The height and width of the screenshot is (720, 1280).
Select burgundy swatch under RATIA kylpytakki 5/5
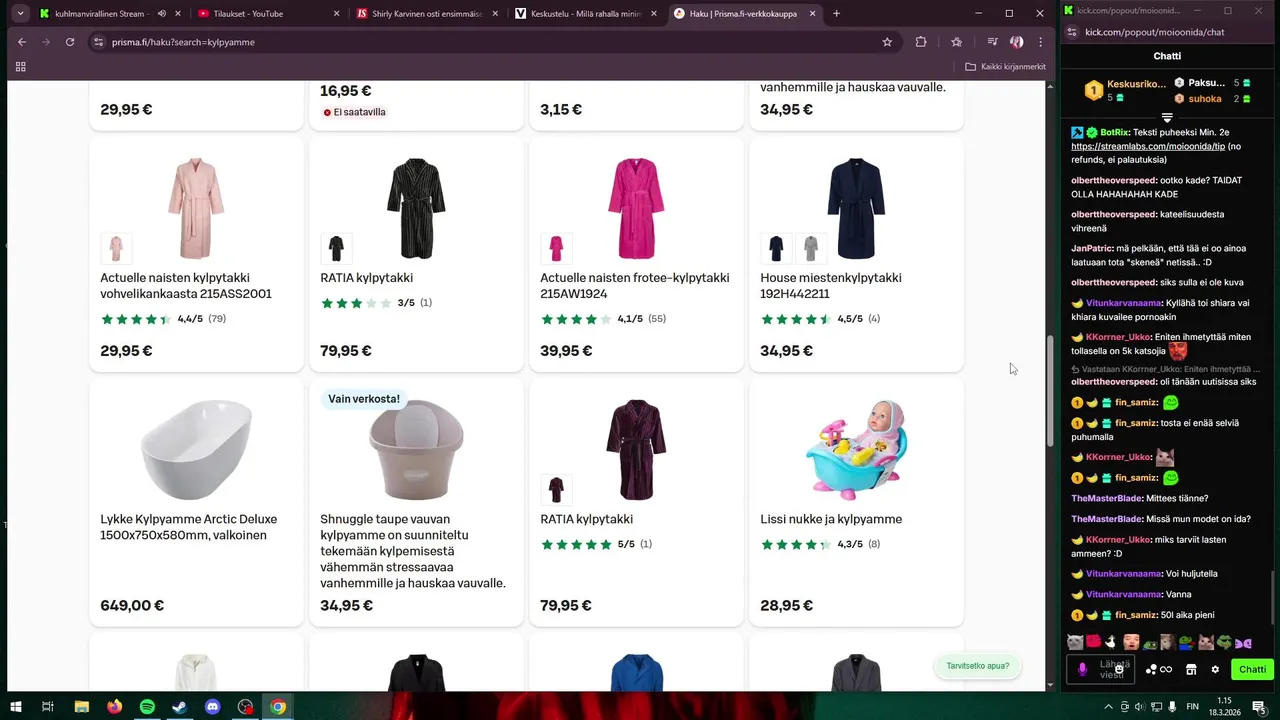(x=556, y=489)
